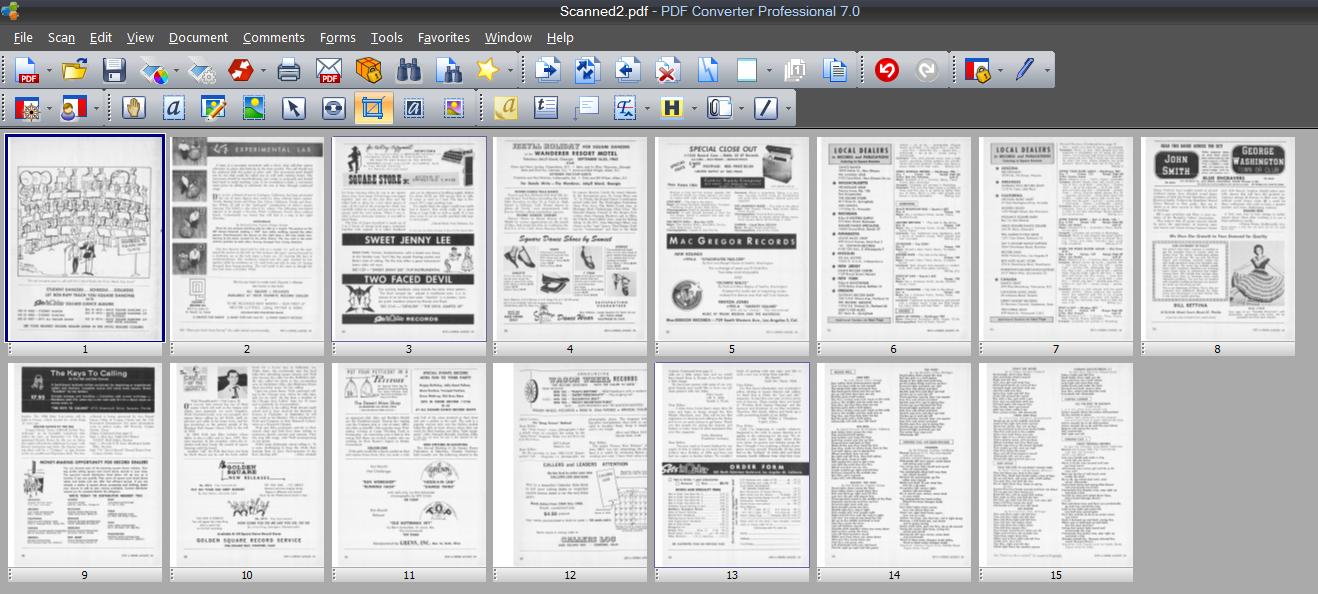Click the callout note tool
1318x594 pixels.
click(x=586, y=107)
